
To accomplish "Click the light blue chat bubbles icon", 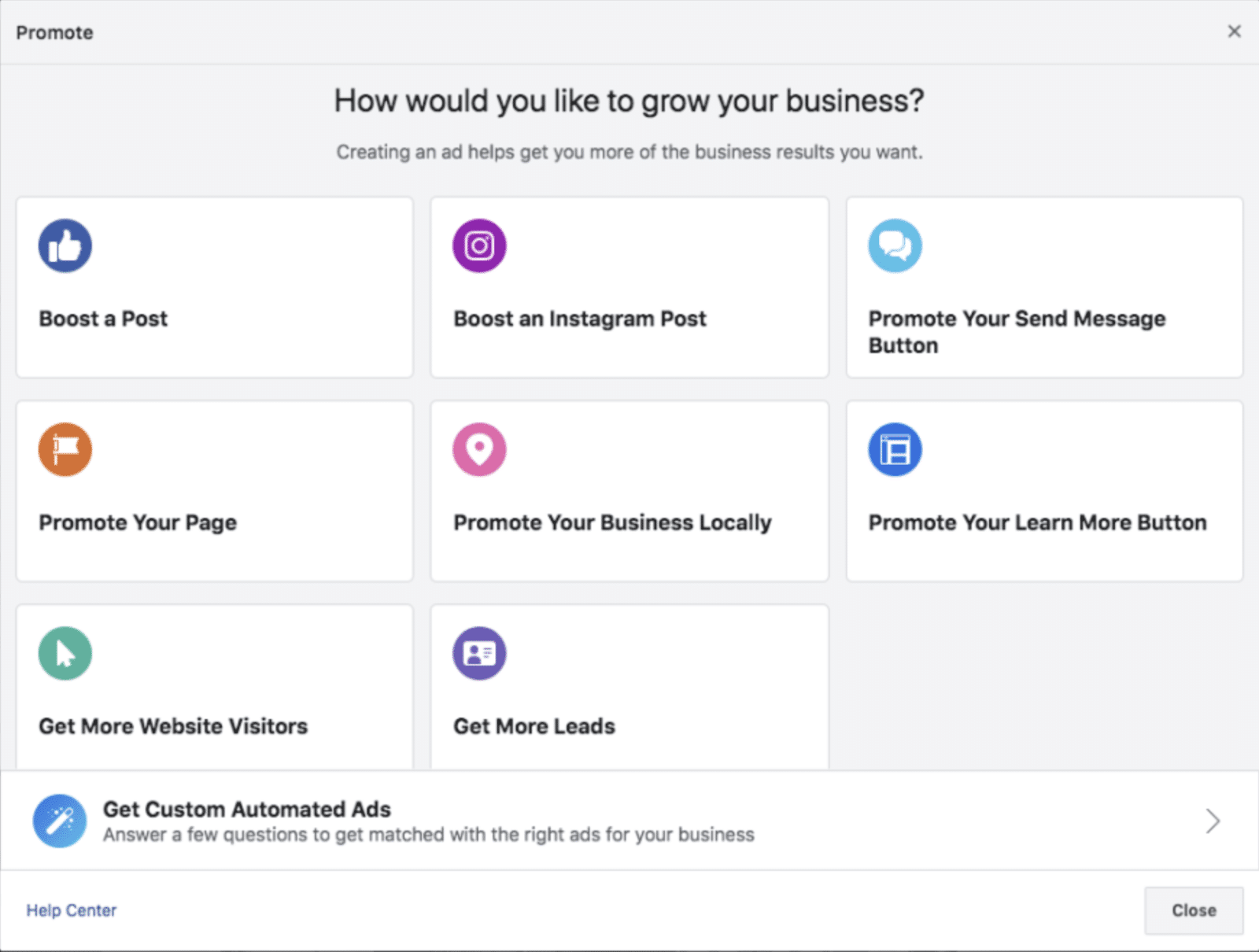I will click(x=895, y=245).
